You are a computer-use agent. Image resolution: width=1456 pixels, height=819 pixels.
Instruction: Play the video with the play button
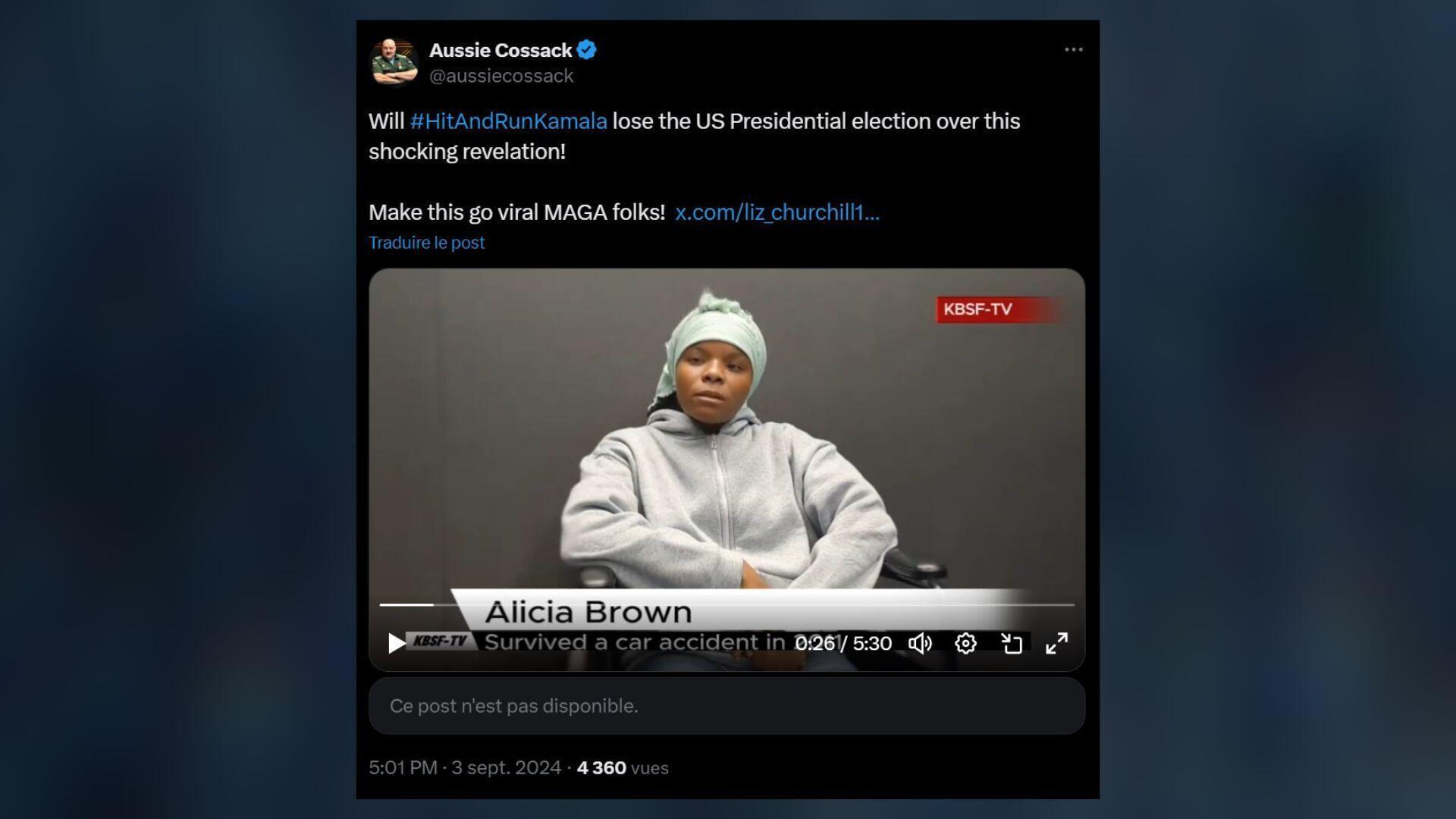[396, 643]
